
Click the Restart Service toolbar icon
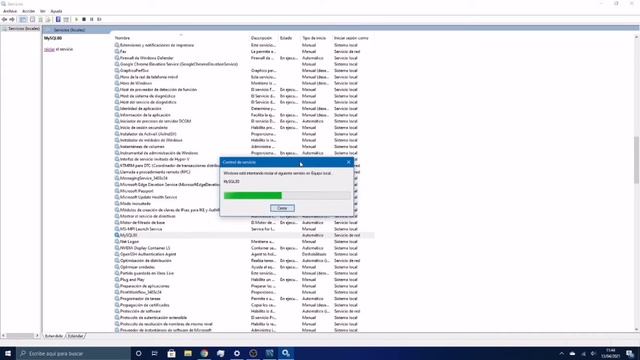click(x=99, y=19)
